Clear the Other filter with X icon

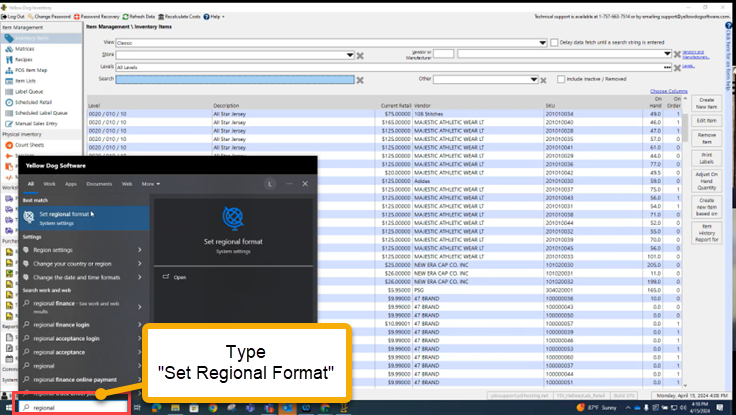pos(543,80)
